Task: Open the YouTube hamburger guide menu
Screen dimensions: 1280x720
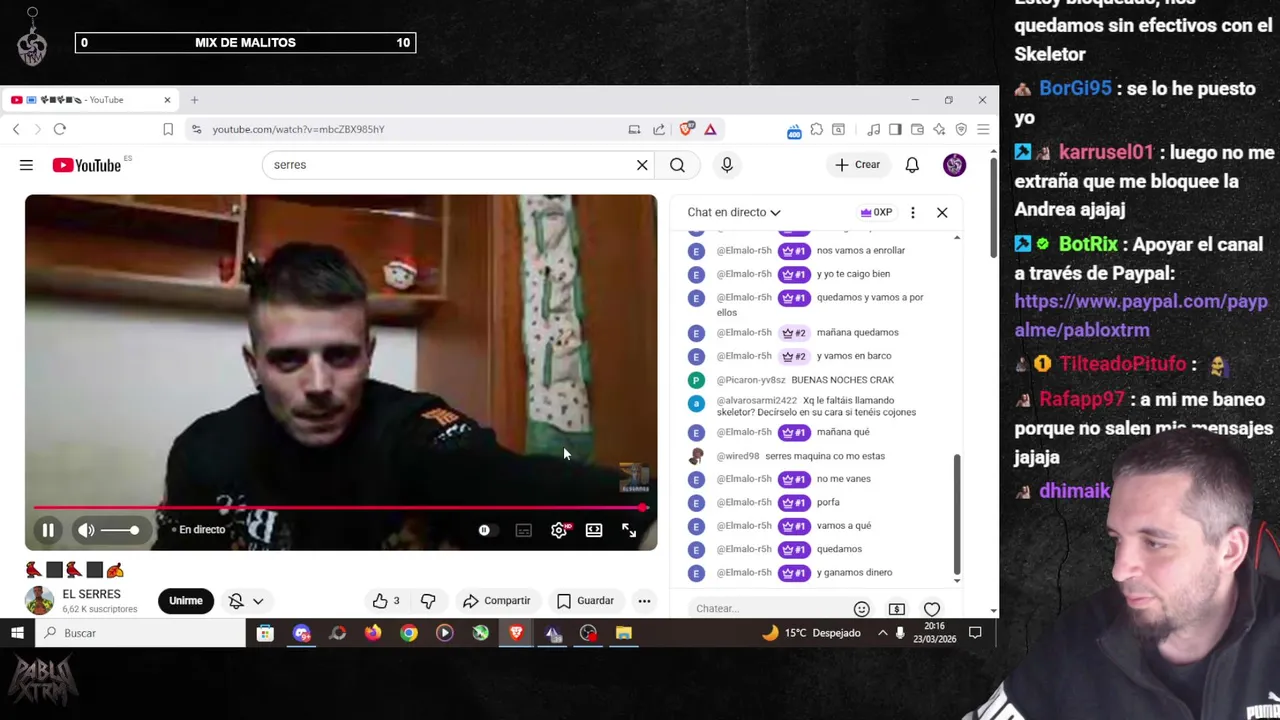Action: (26, 165)
